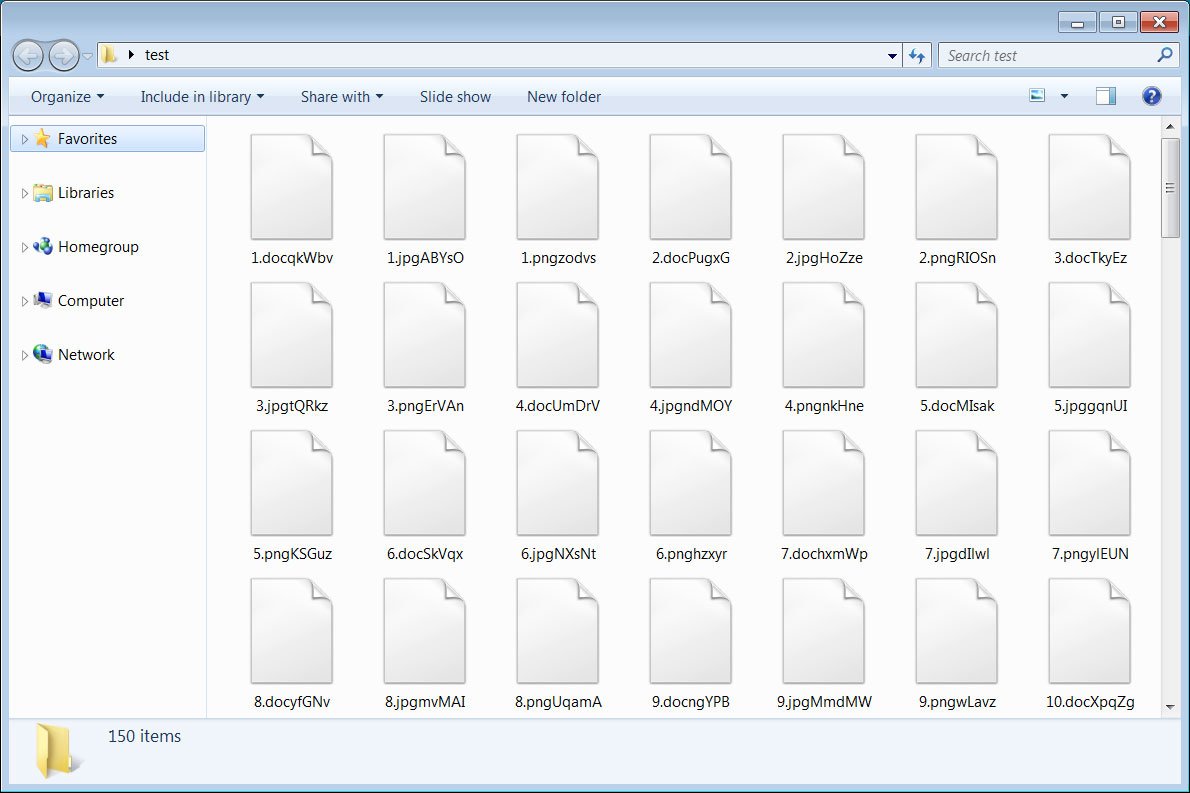Open the 9.jpgMmdMW file
Image resolution: width=1190 pixels, height=793 pixels.
click(823, 629)
